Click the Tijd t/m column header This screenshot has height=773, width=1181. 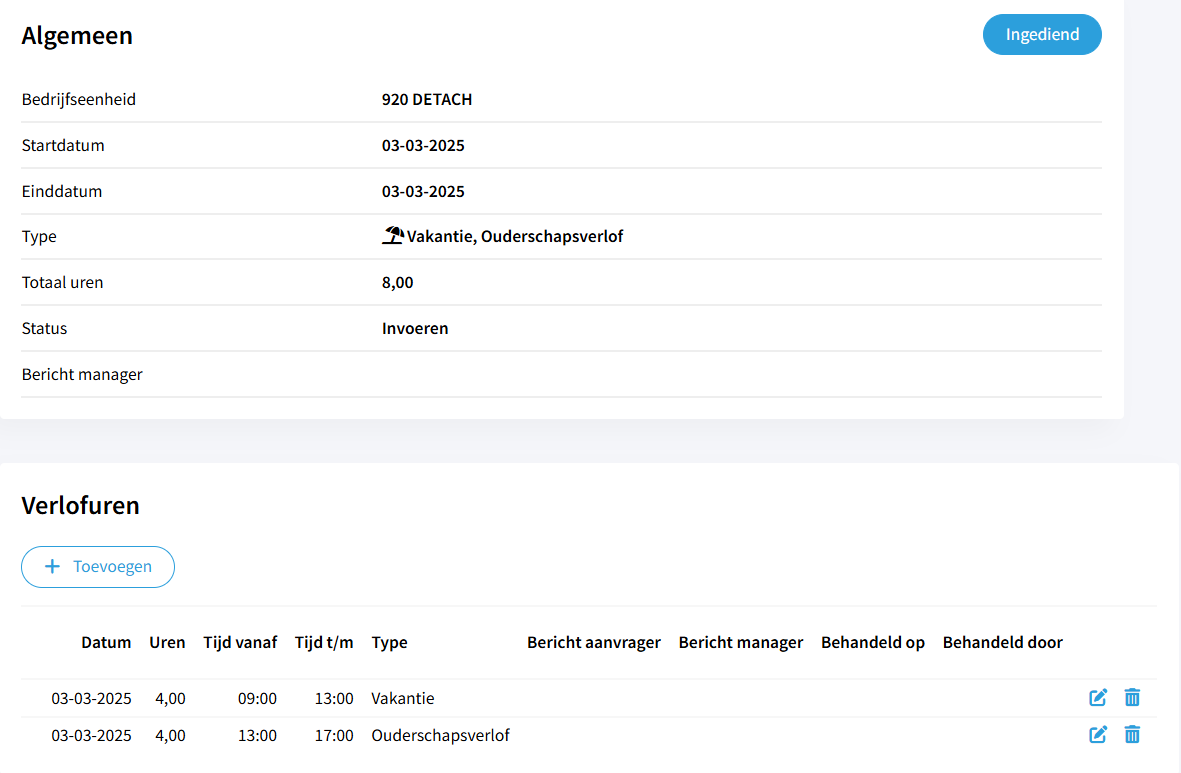[324, 643]
